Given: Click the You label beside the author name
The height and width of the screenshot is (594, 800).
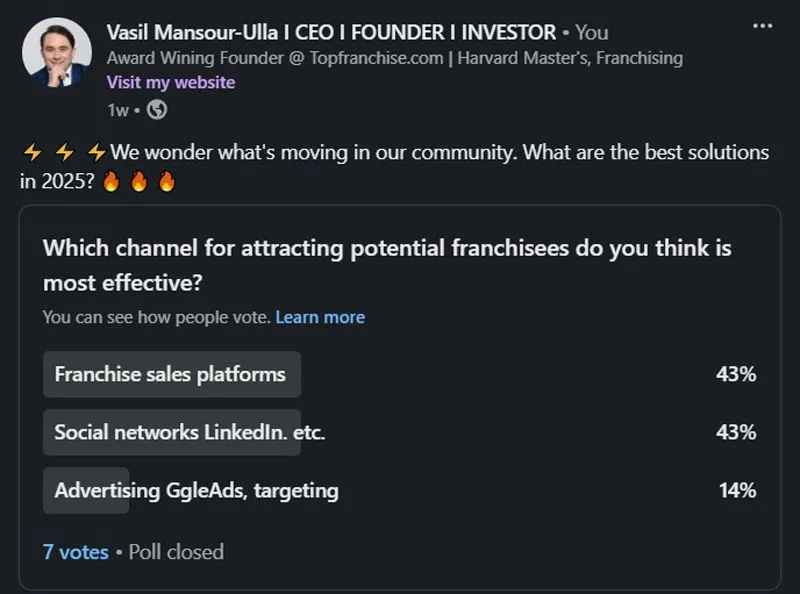Looking at the screenshot, I should (x=593, y=32).
